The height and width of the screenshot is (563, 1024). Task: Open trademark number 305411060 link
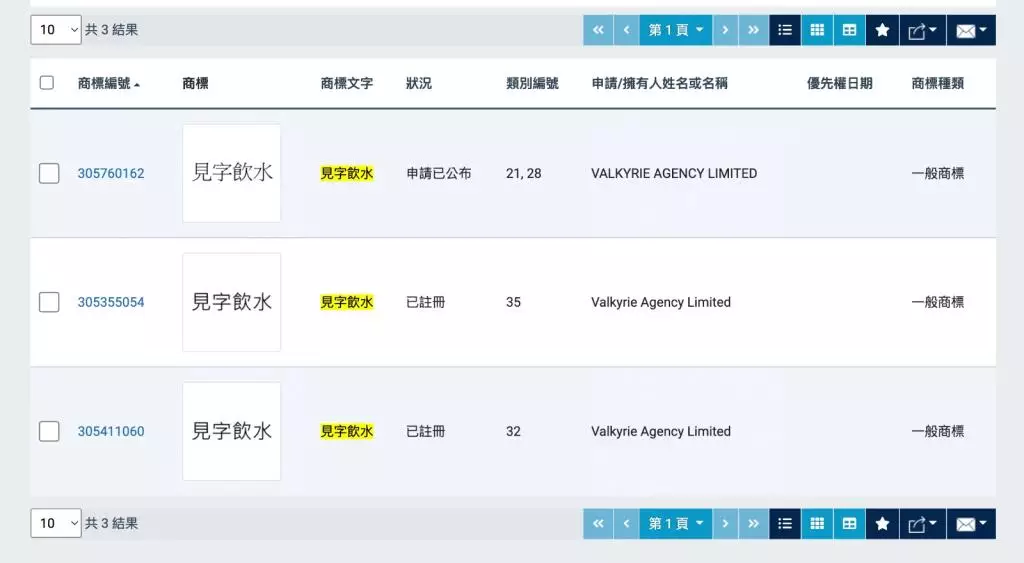[x=111, y=432]
